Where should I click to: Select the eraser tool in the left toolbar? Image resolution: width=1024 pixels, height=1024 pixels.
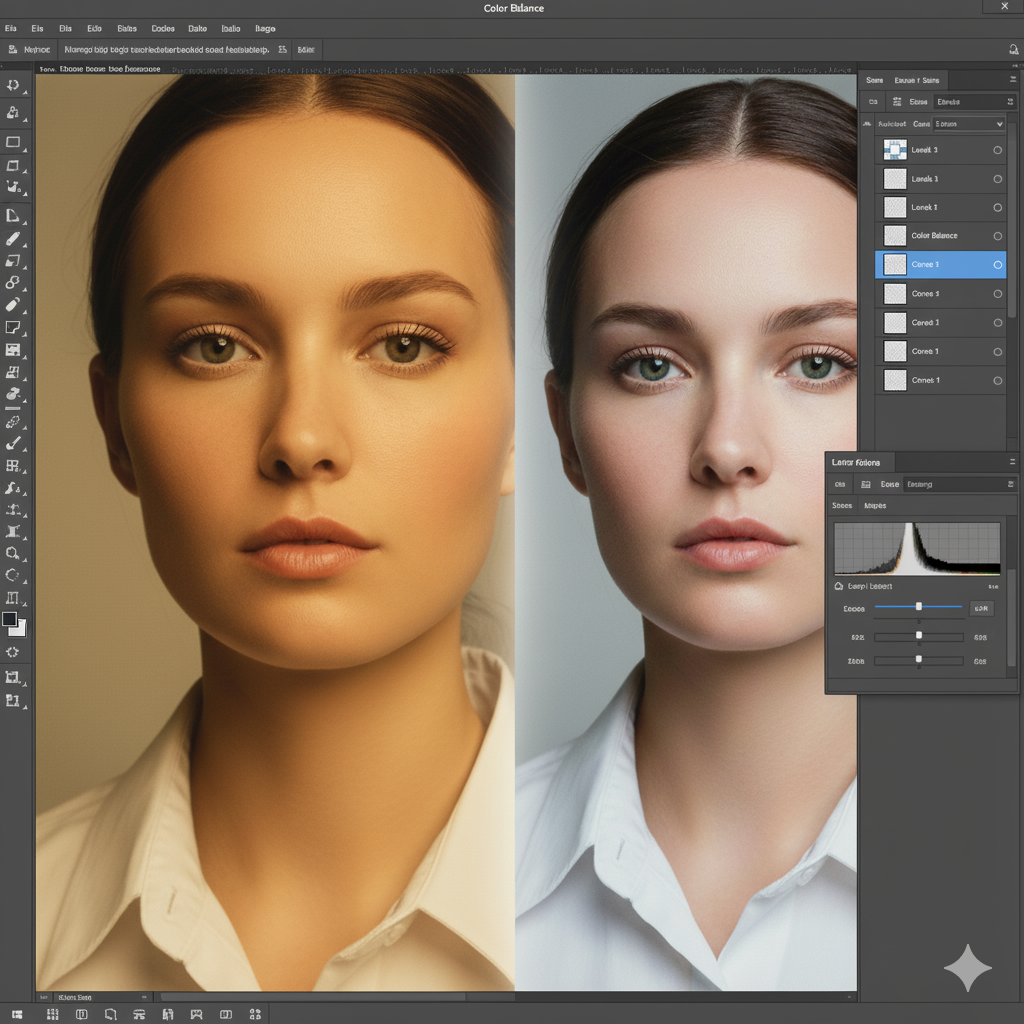tap(13, 304)
